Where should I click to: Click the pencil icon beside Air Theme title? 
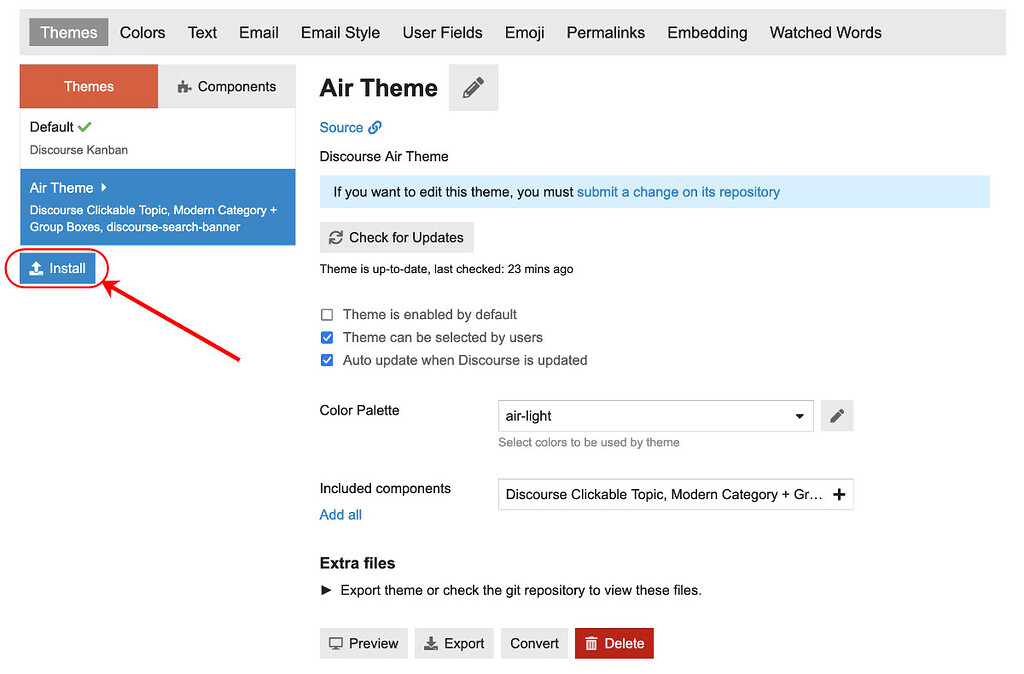pyautogui.click(x=473, y=88)
